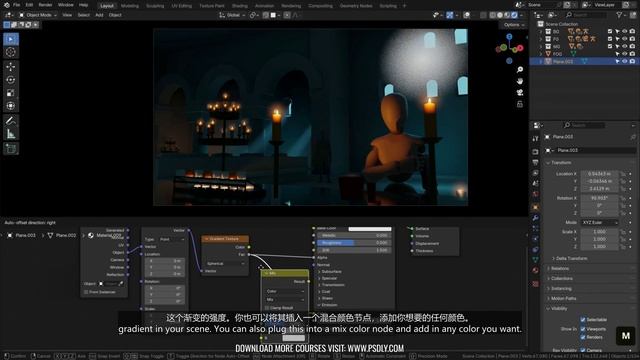
Task: Click the lock camera to view icon
Action: click(x=520, y=104)
